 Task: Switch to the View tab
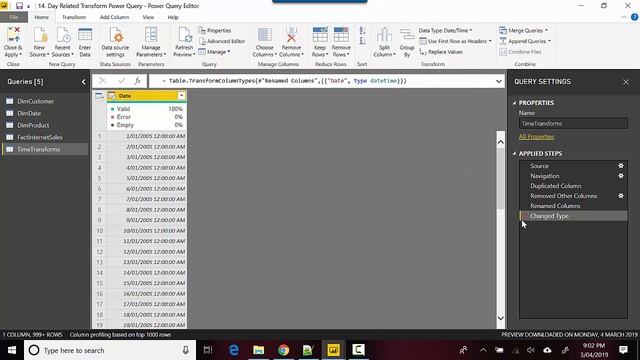(x=148, y=17)
